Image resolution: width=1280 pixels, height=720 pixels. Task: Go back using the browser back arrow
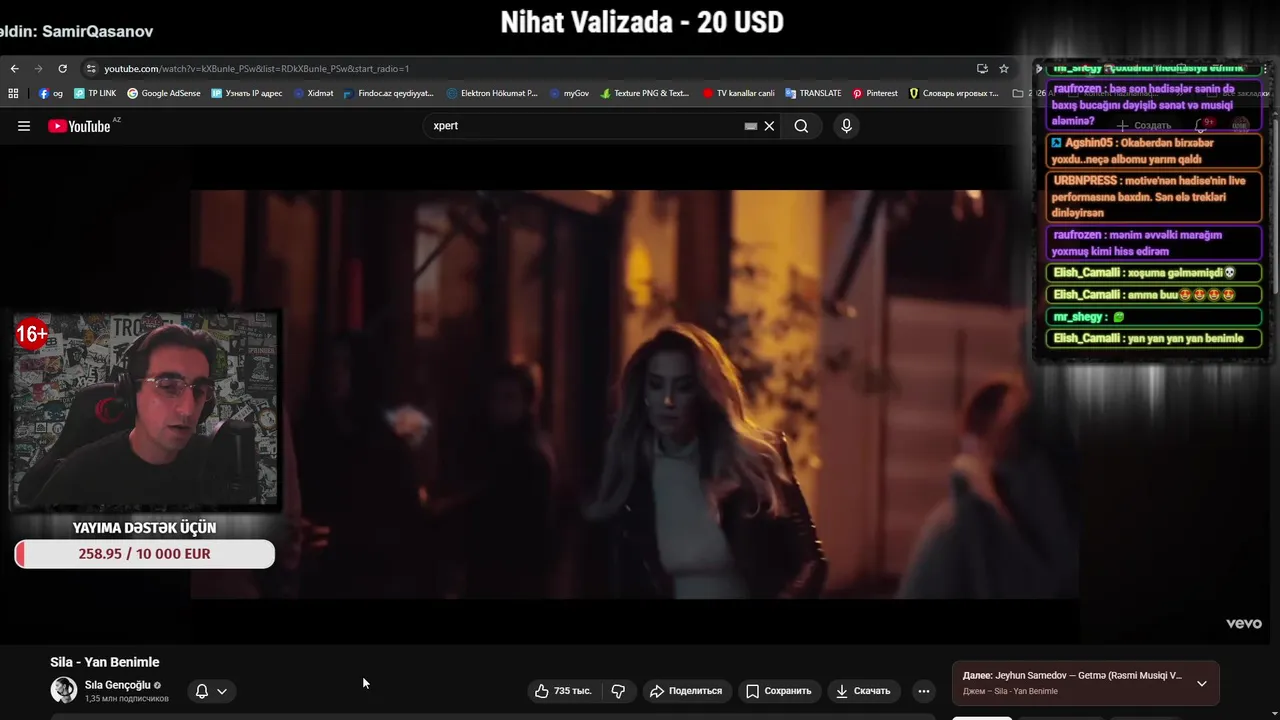14,68
